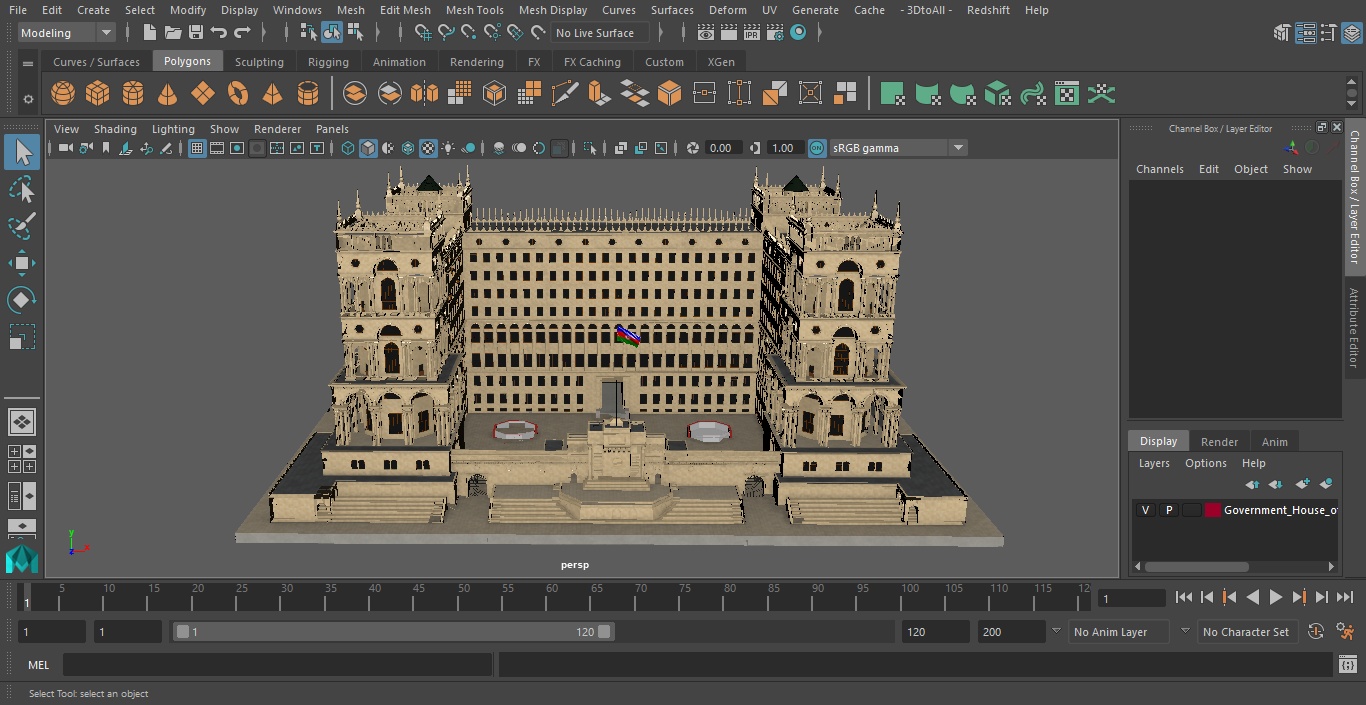Click the Government_House layer color swatch
This screenshot has height=705, width=1366.
tap(1213, 510)
